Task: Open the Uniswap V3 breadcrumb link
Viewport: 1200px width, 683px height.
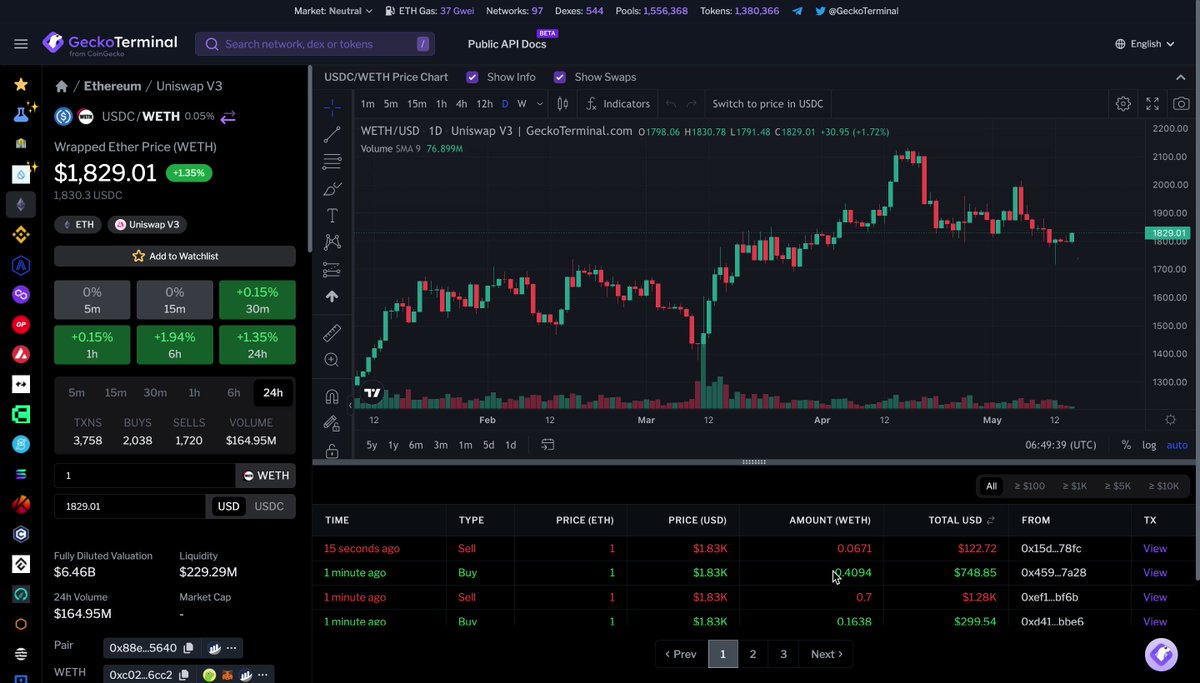Action: tap(191, 87)
